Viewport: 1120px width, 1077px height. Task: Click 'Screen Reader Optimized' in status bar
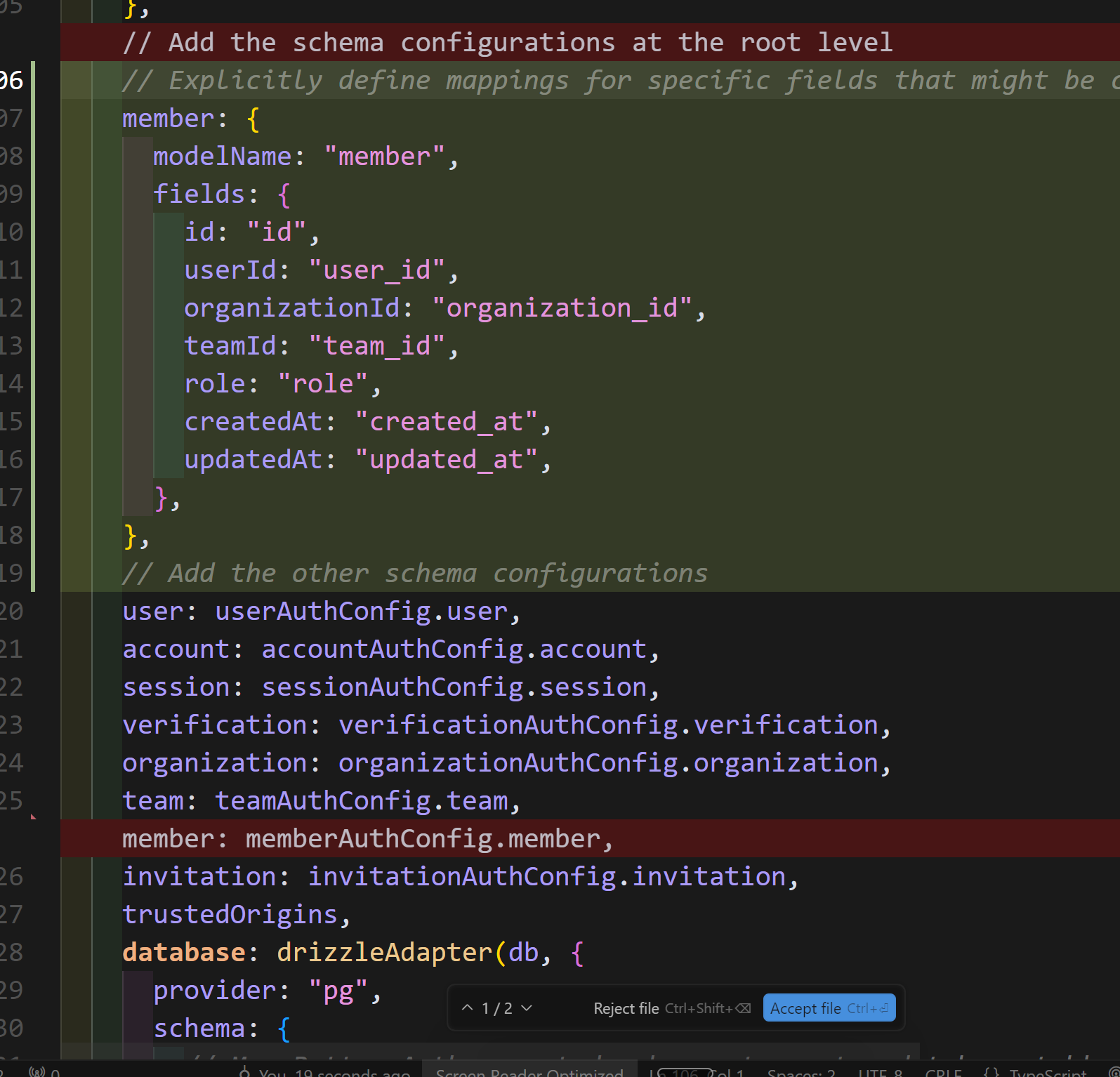pos(529,1071)
